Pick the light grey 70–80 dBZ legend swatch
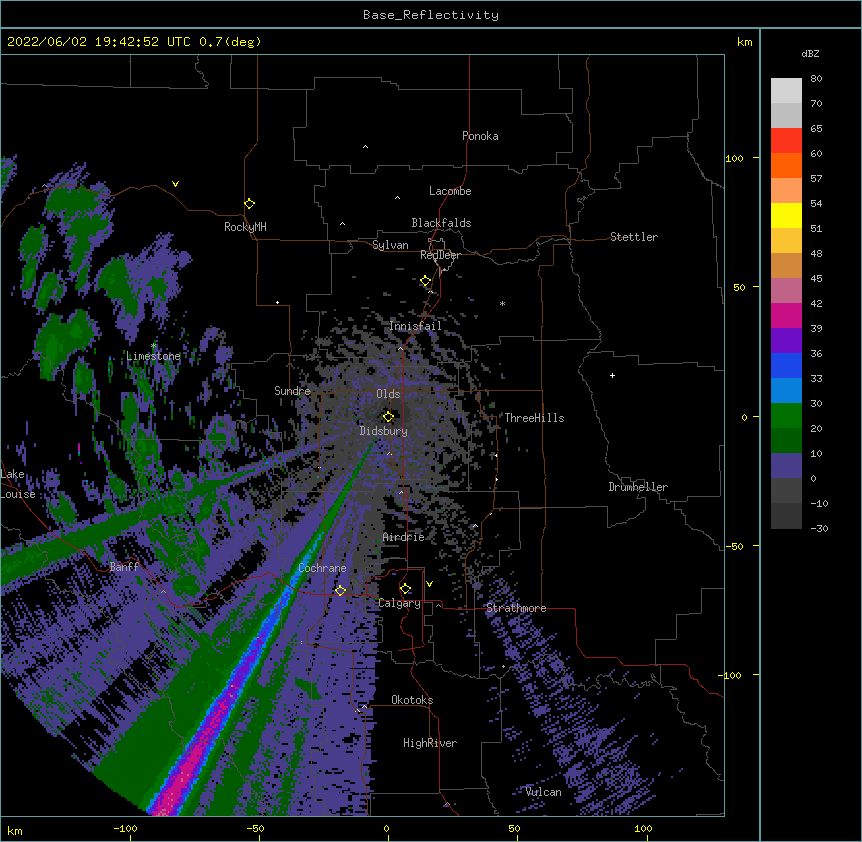 tap(786, 91)
